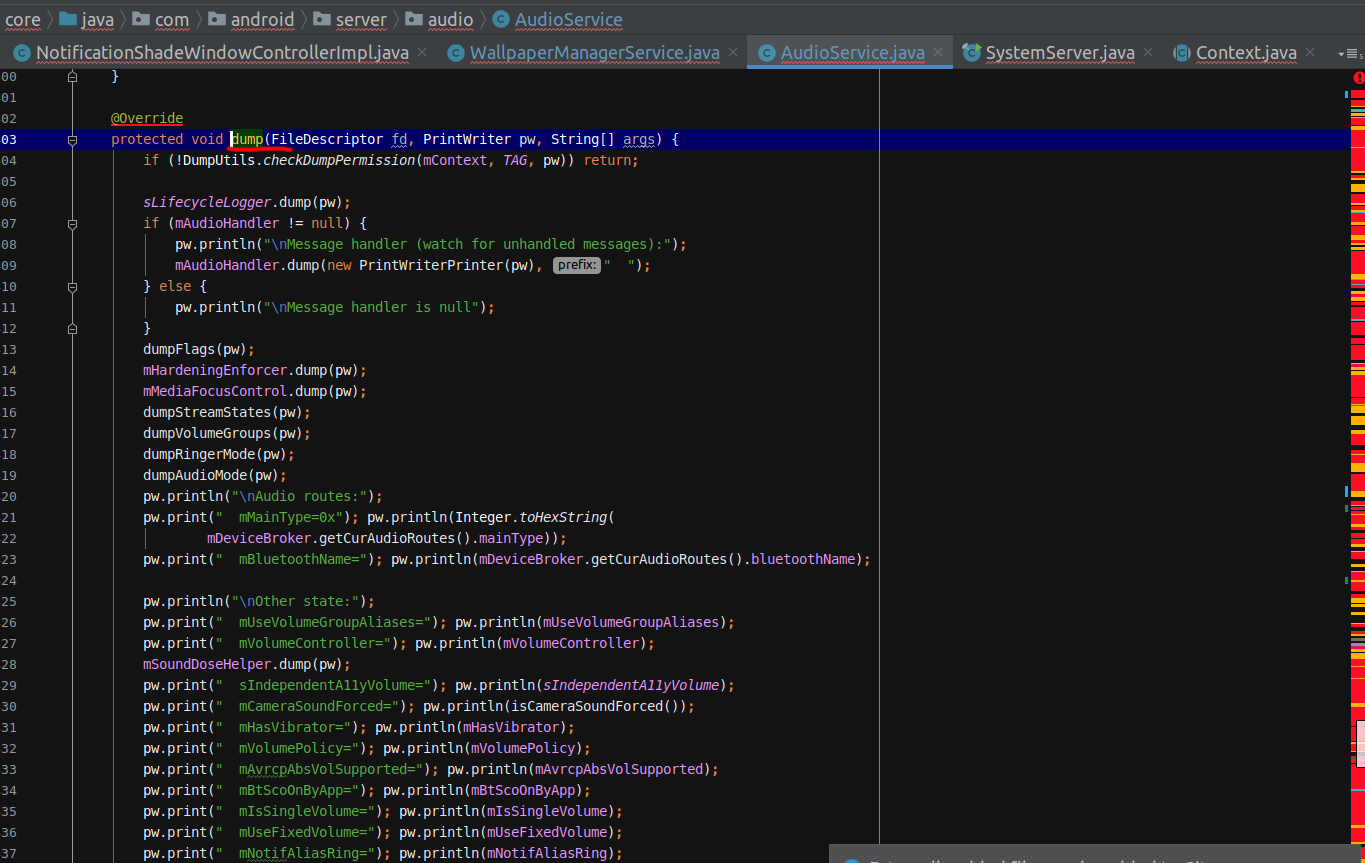Click mSoundDoseHelper on line 28
1365x863 pixels.
(x=207, y=664)
